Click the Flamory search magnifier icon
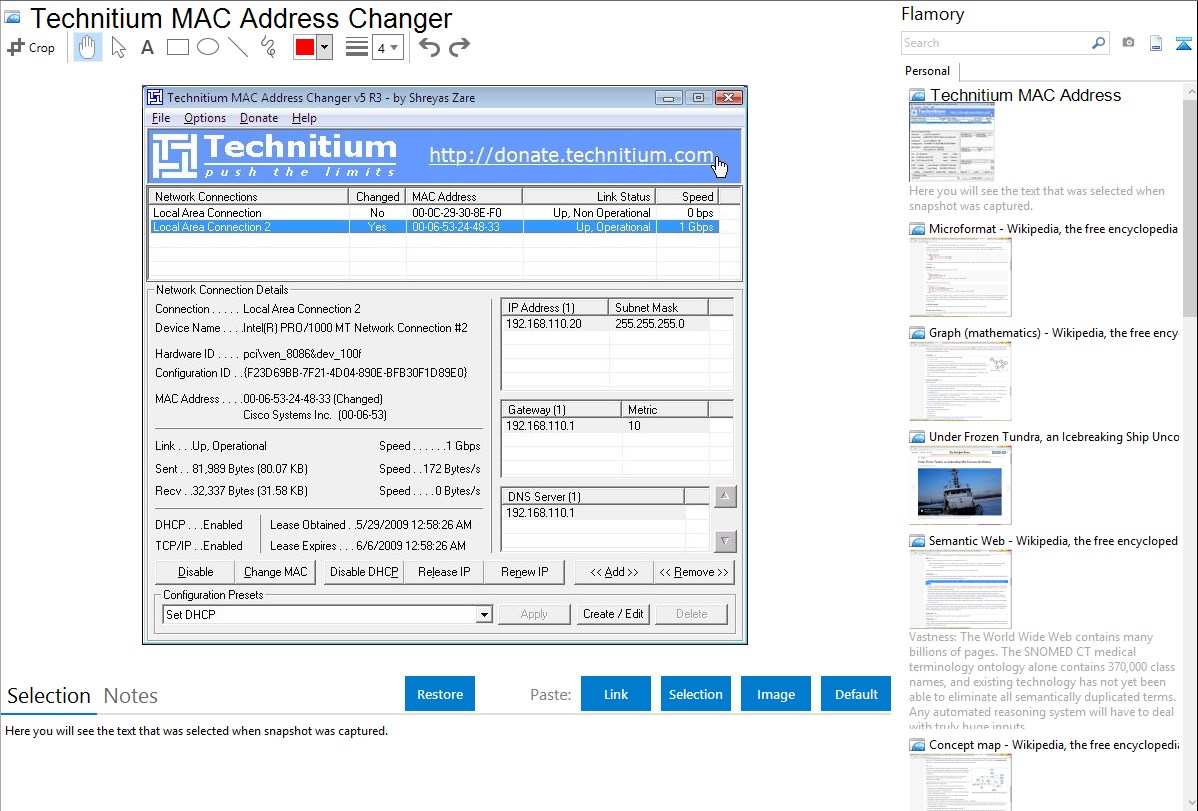The width and height of the screenshot is (1198, 811). [1098, 43]
